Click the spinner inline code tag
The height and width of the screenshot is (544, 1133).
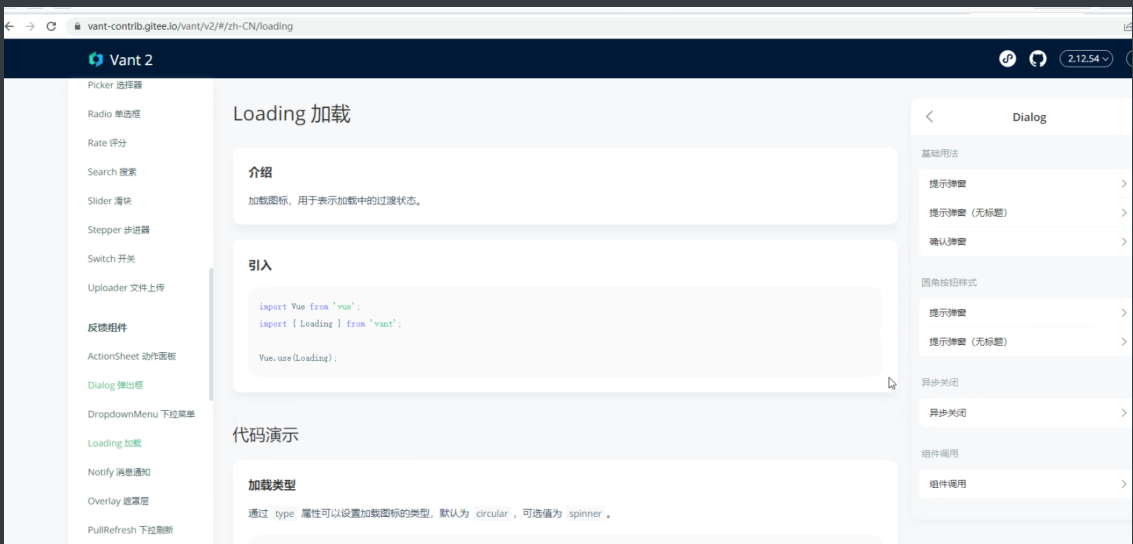click(585, 514)
